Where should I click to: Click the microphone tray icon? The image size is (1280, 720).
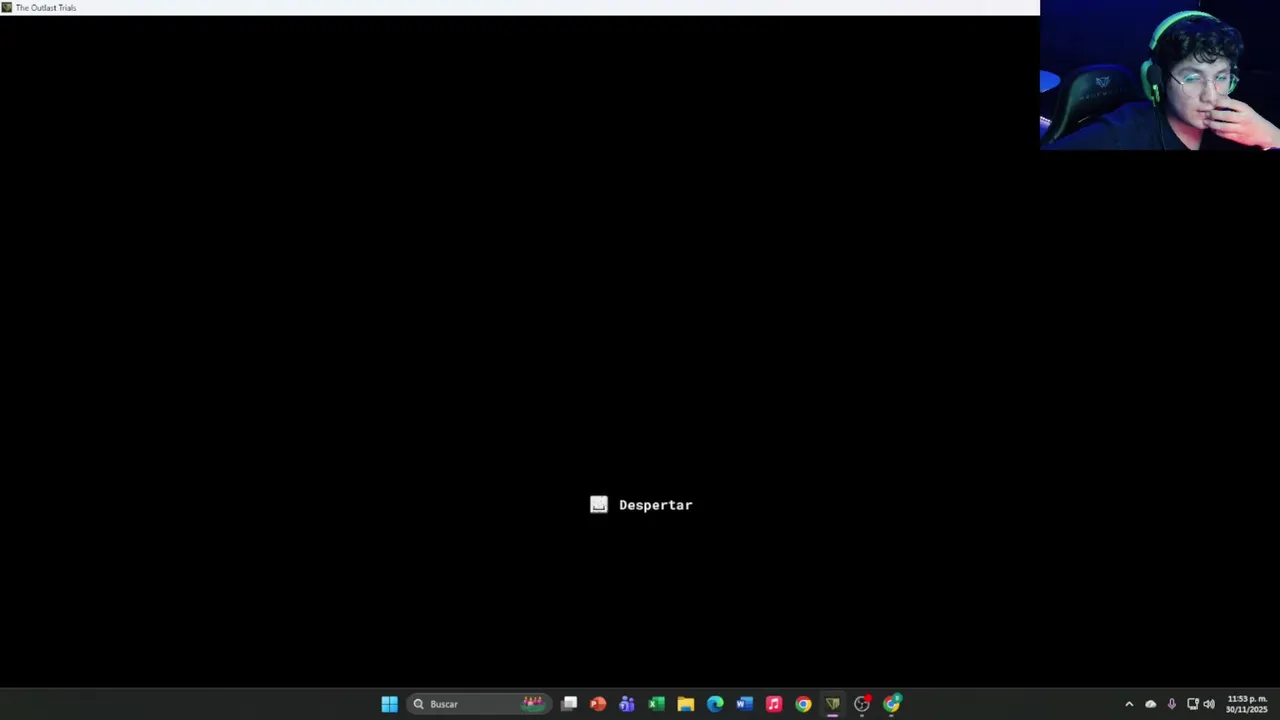point(1171,704)
